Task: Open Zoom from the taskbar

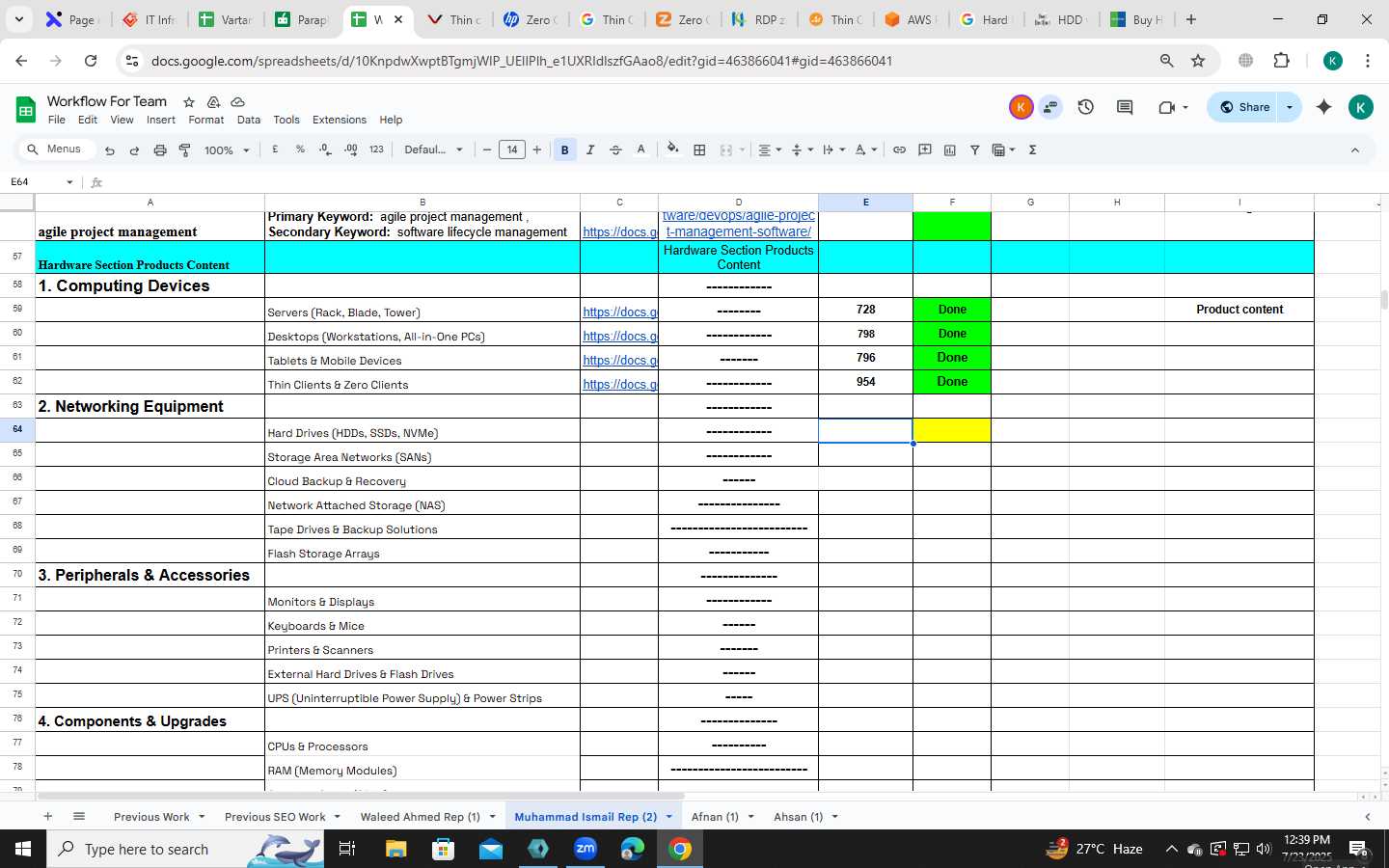Action: [x=586, y=849]
